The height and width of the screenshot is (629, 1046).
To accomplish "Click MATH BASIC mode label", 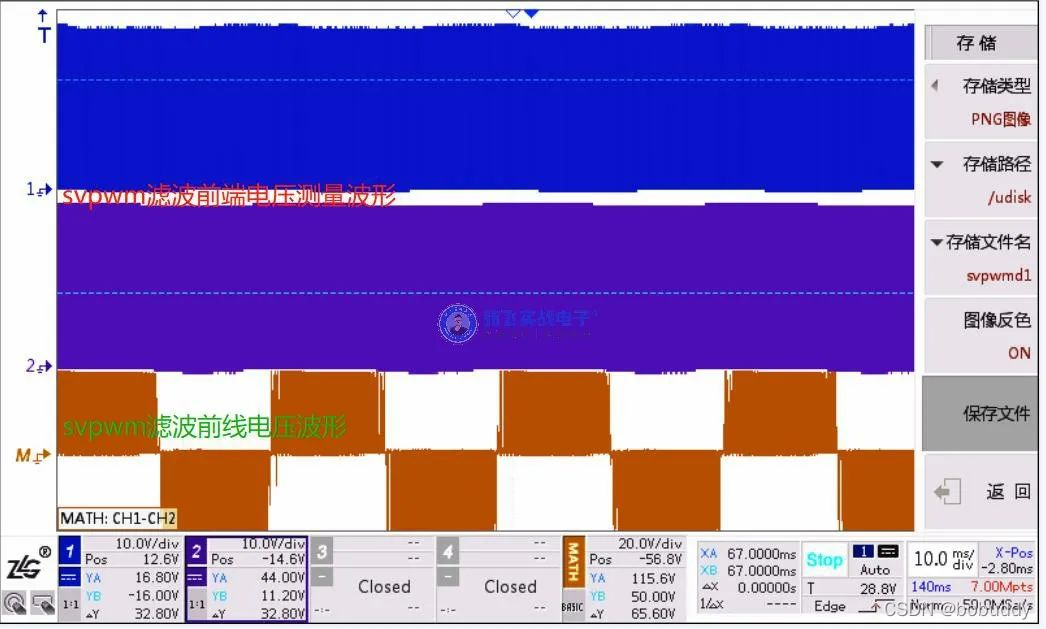I will (572, 607).
